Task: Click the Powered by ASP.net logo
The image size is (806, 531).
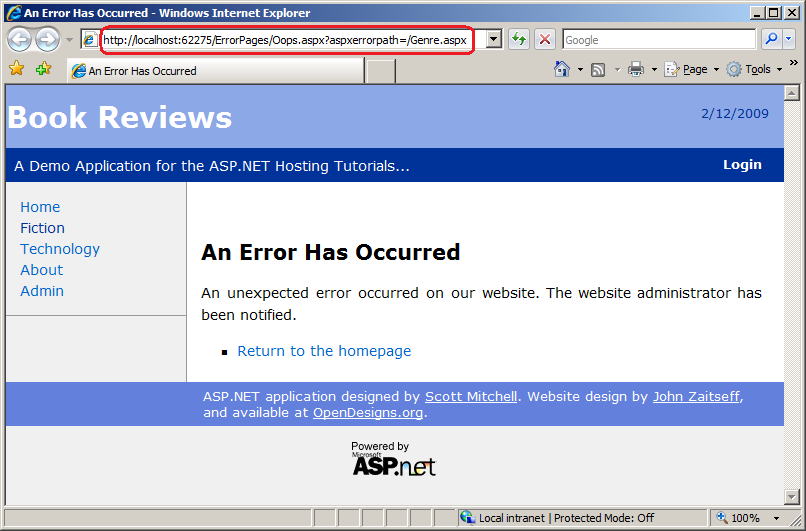Action: tap(394, 459)
